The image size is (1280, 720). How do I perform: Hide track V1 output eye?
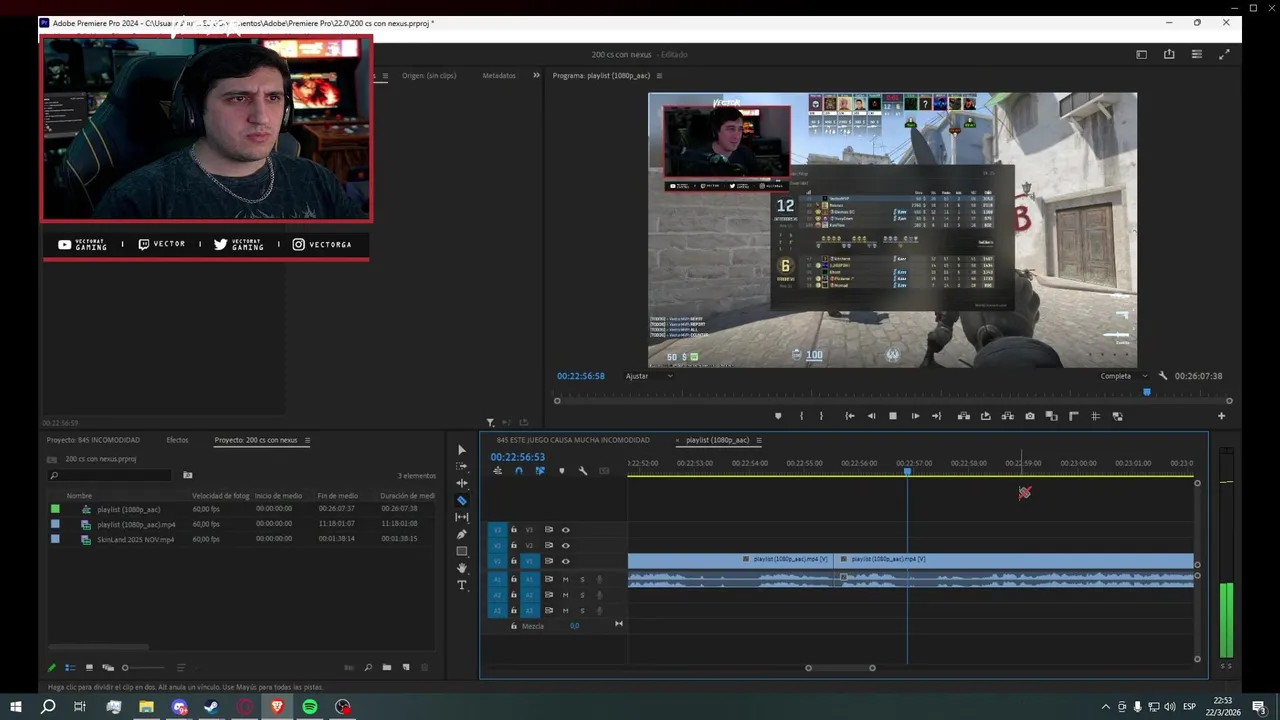(566, 561)
